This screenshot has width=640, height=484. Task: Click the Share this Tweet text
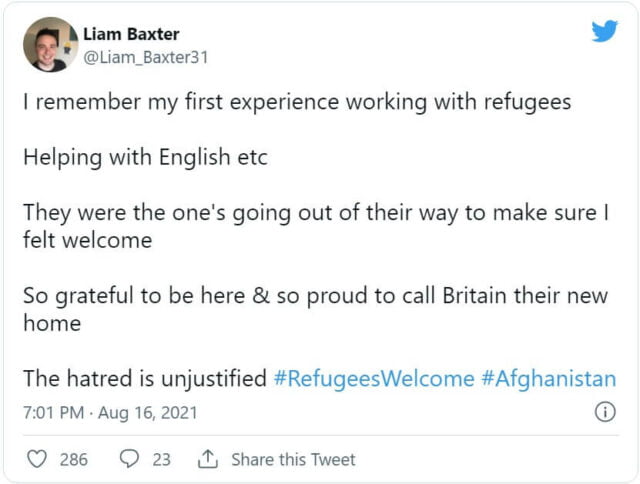[293, 459]
